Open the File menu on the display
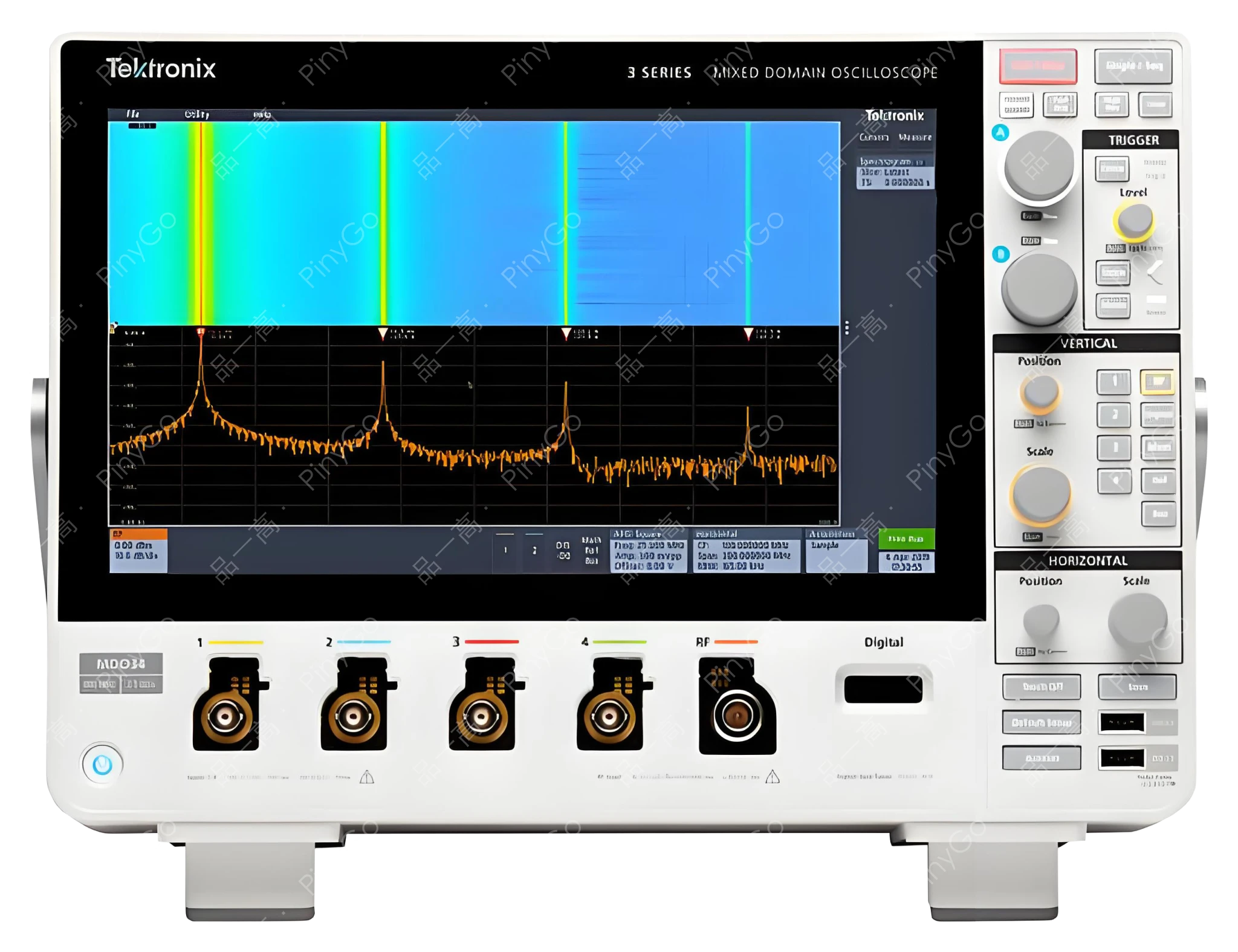 pyautogui.click(x=133, y=113)
